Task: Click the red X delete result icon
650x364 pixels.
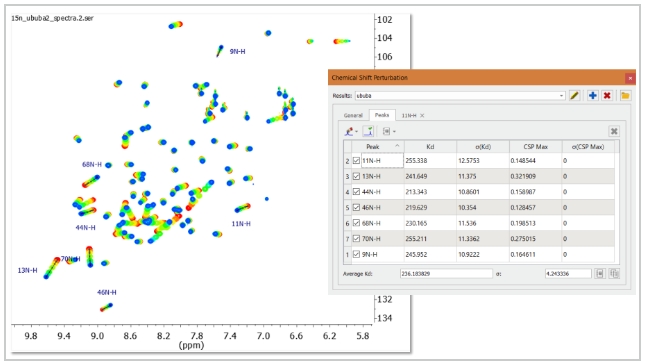Action: pyautogui.click(x=607, y=96)
